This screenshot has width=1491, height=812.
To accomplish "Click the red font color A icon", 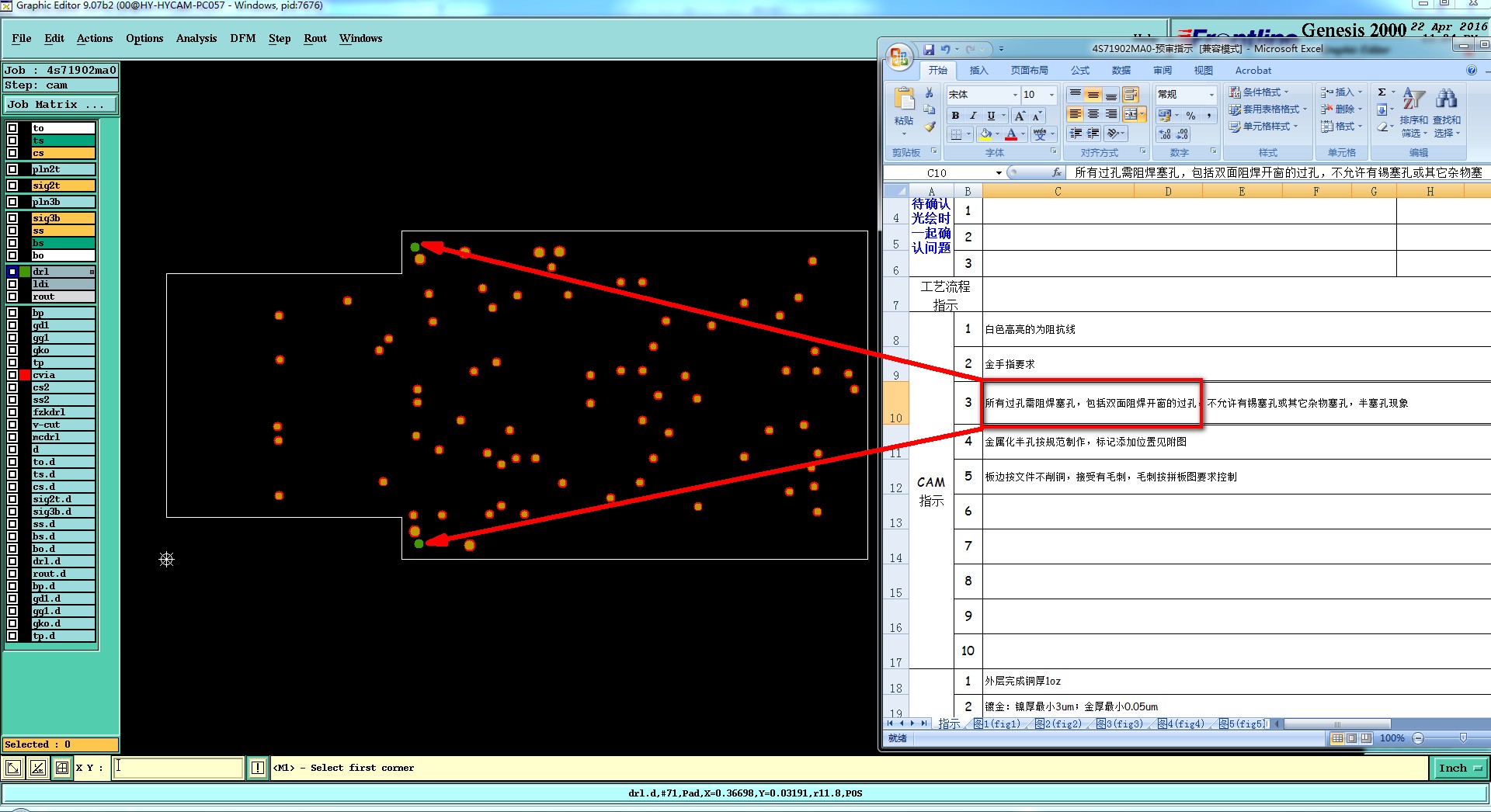I will click(1011, 134).
